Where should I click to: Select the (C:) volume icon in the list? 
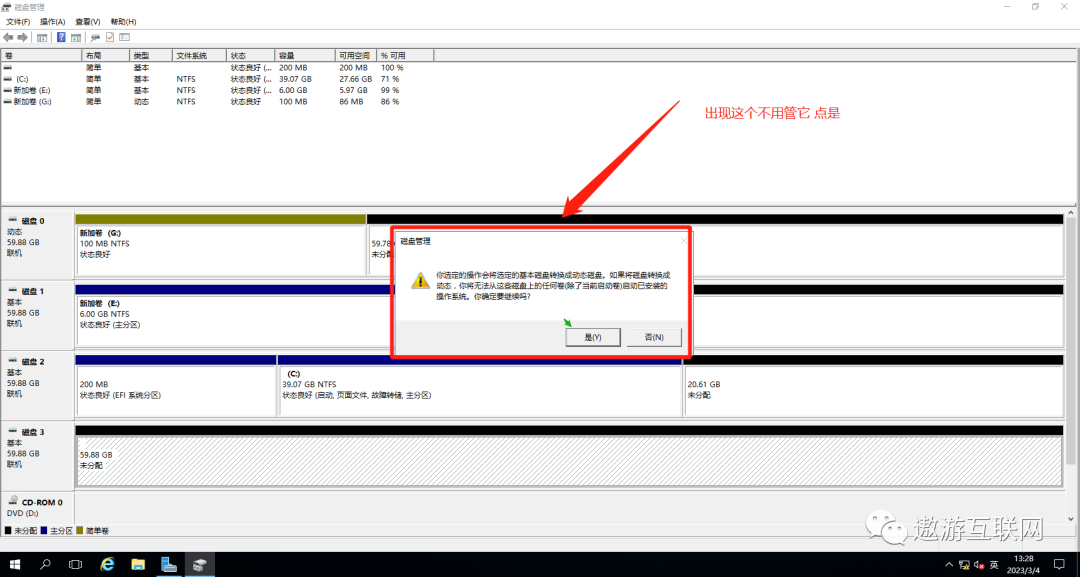point(8,79)
